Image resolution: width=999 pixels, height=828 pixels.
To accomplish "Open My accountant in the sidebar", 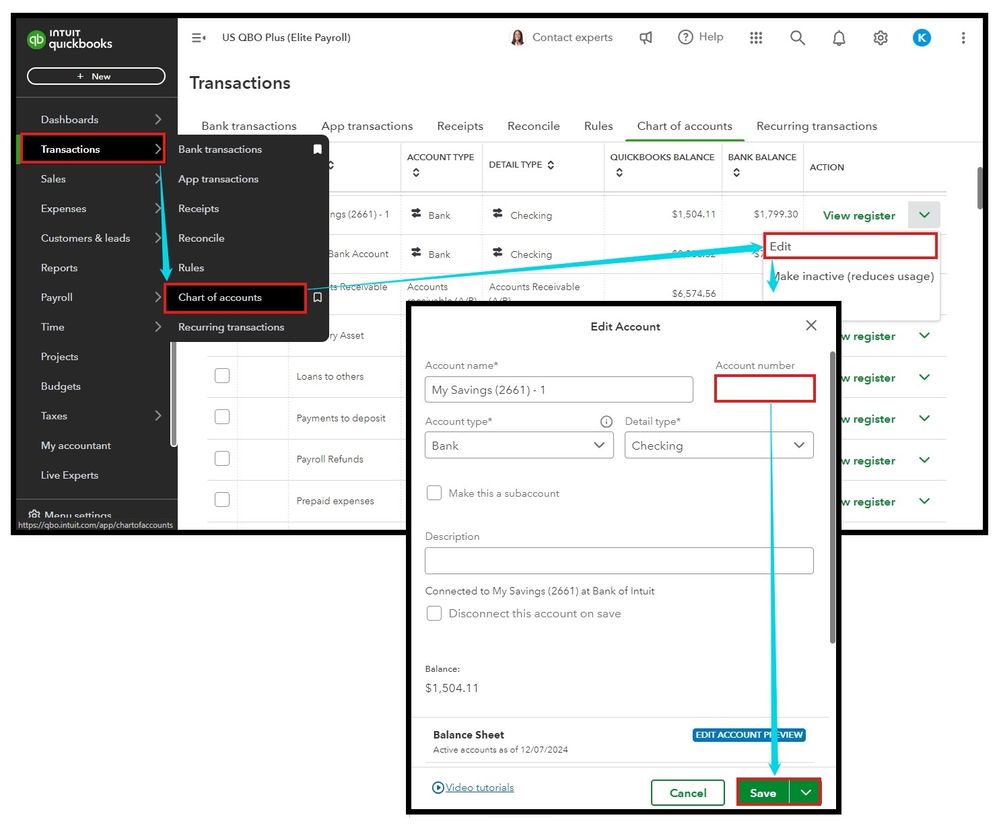I will pos(76,445).
